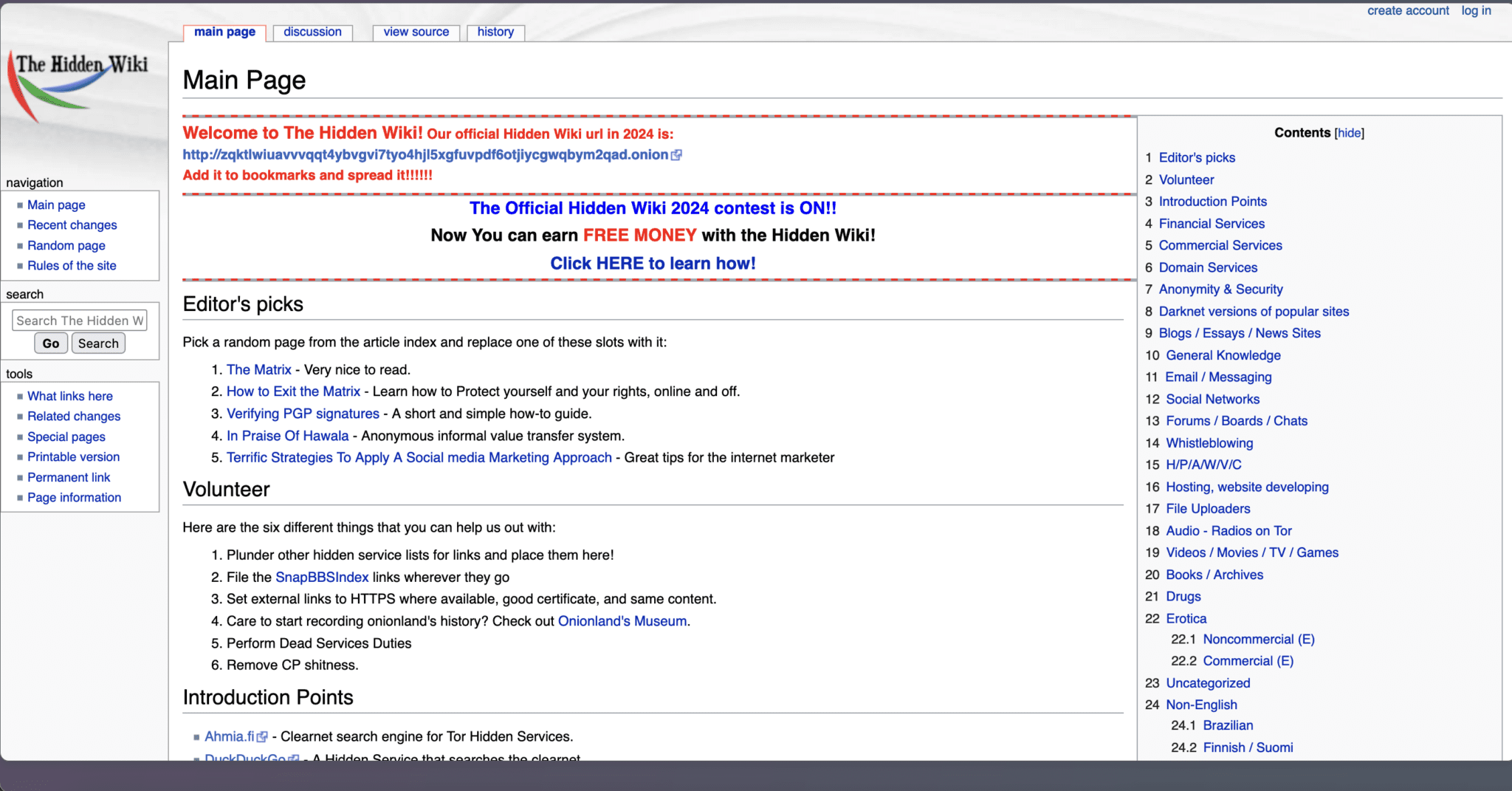1512x791 pixels.
Task: Open the history tab
Action: click(495, 32)
